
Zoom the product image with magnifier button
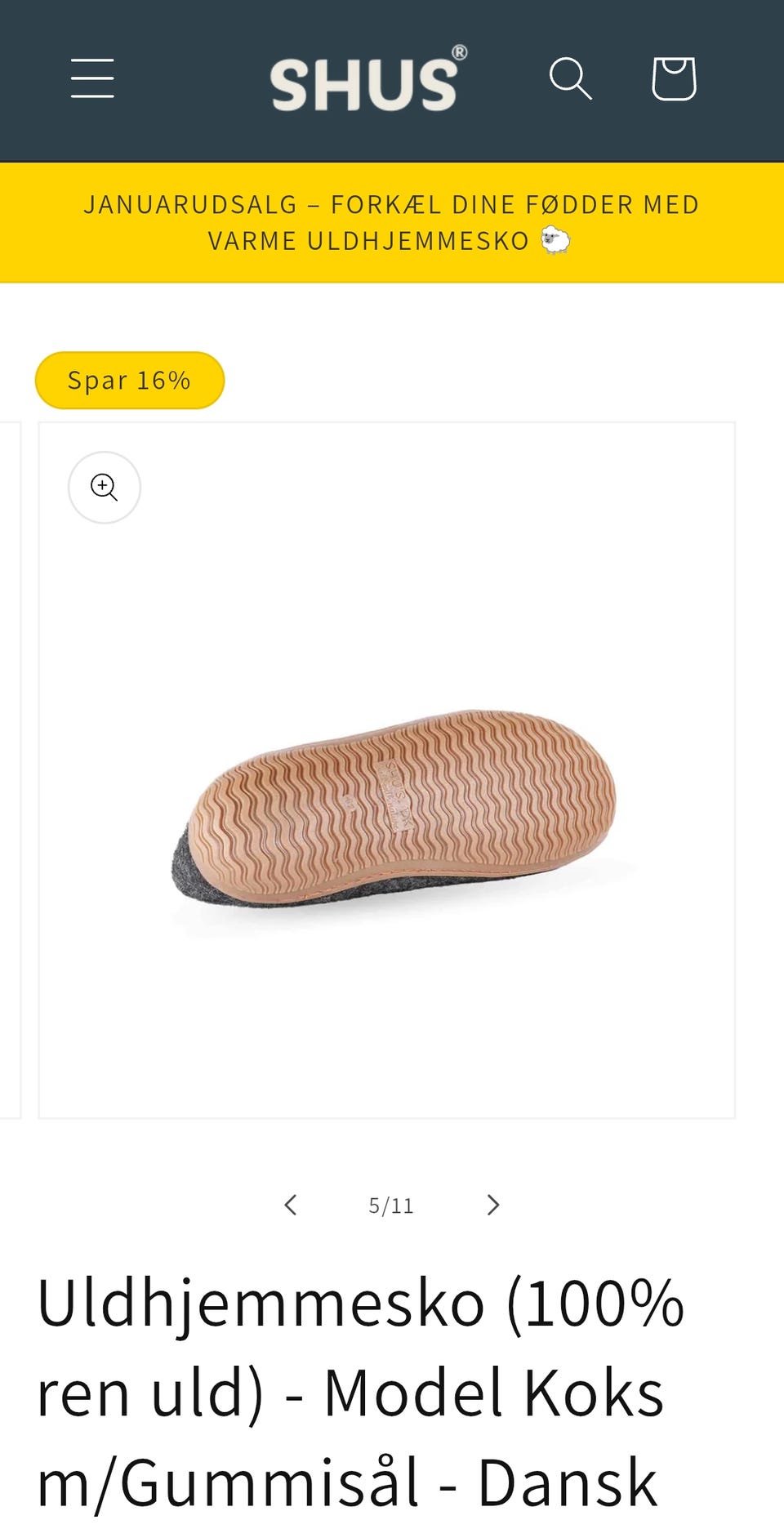click(x=105, y=488)
